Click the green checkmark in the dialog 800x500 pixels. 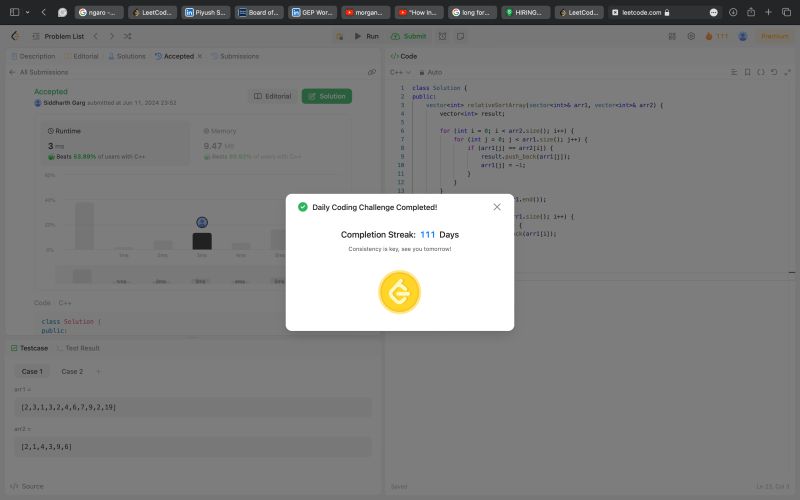[303, 207]
